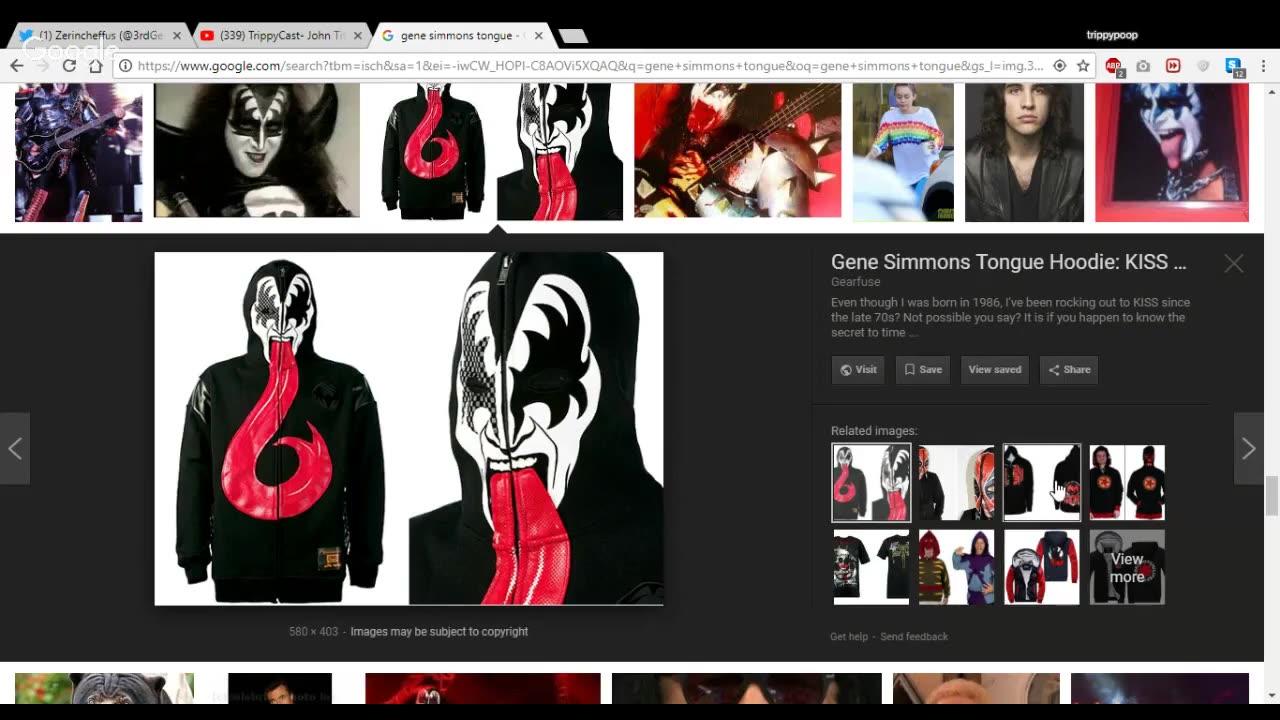This screenshot has height=720, width=1280.
Task: Save the image with the Save button
Action: (923, 369)
